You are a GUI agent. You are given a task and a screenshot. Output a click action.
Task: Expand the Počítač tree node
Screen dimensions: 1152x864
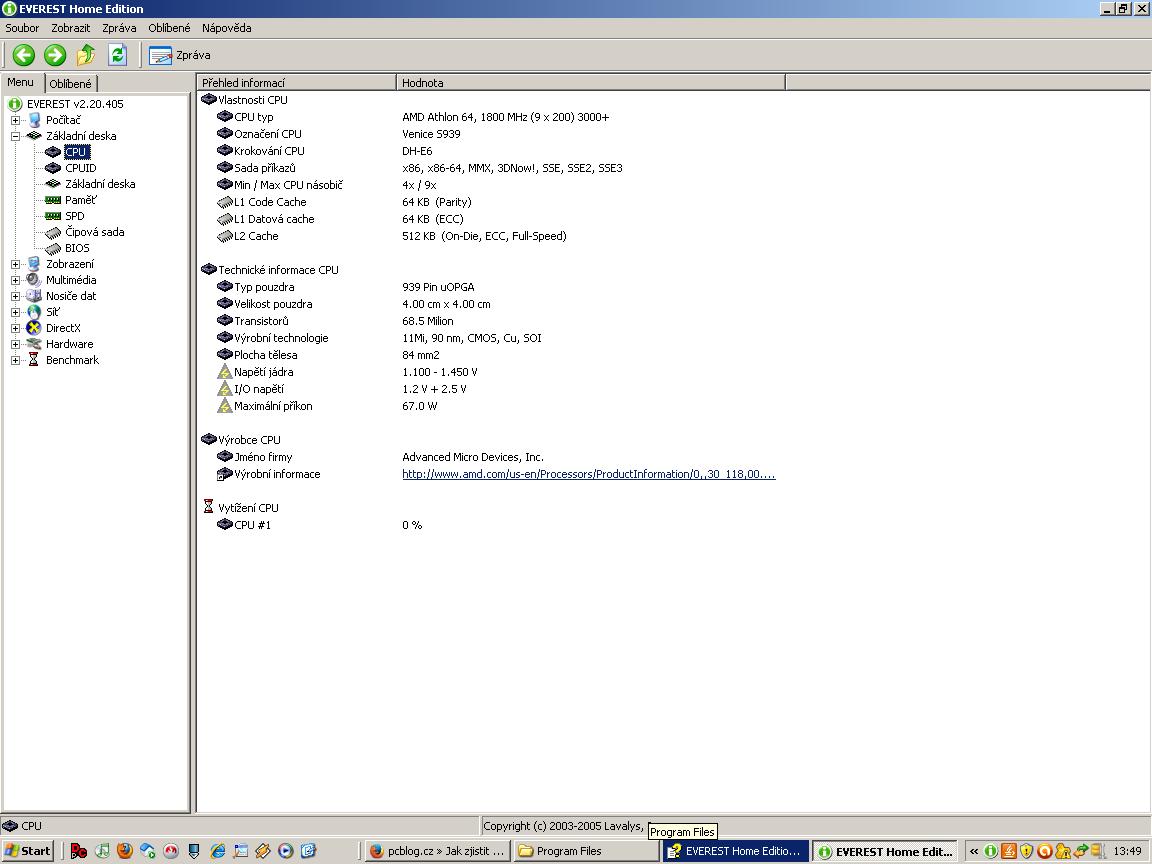15,120
